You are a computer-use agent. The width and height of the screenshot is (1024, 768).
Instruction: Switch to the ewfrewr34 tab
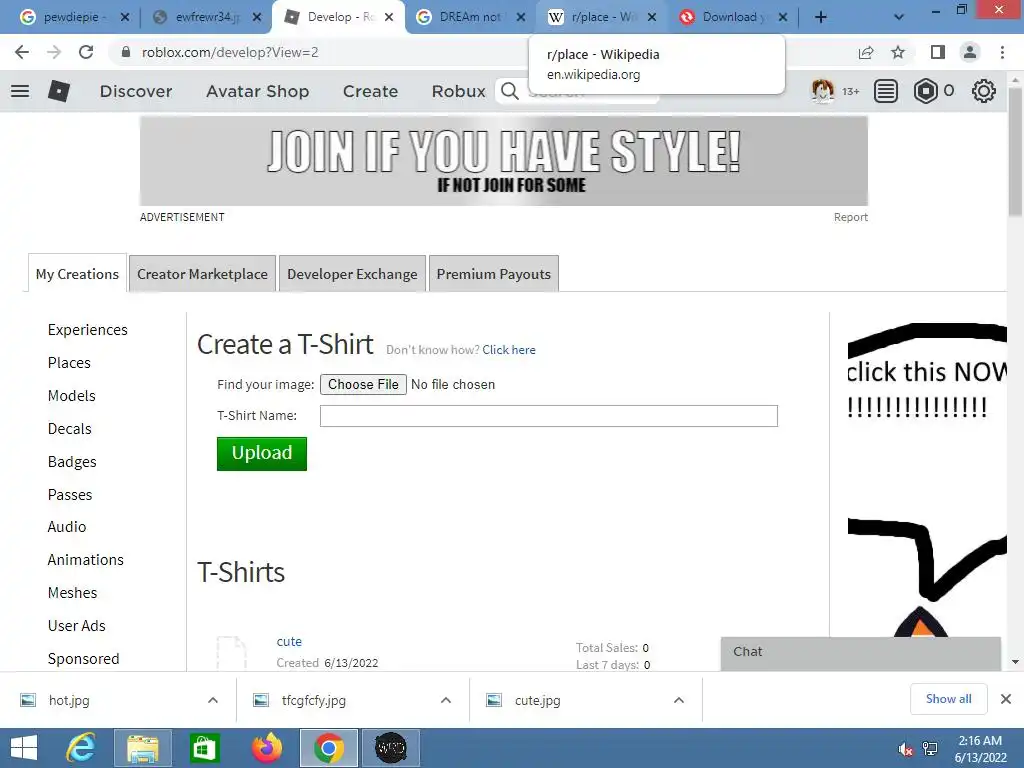pyautogui.click(x=206, y=17)
